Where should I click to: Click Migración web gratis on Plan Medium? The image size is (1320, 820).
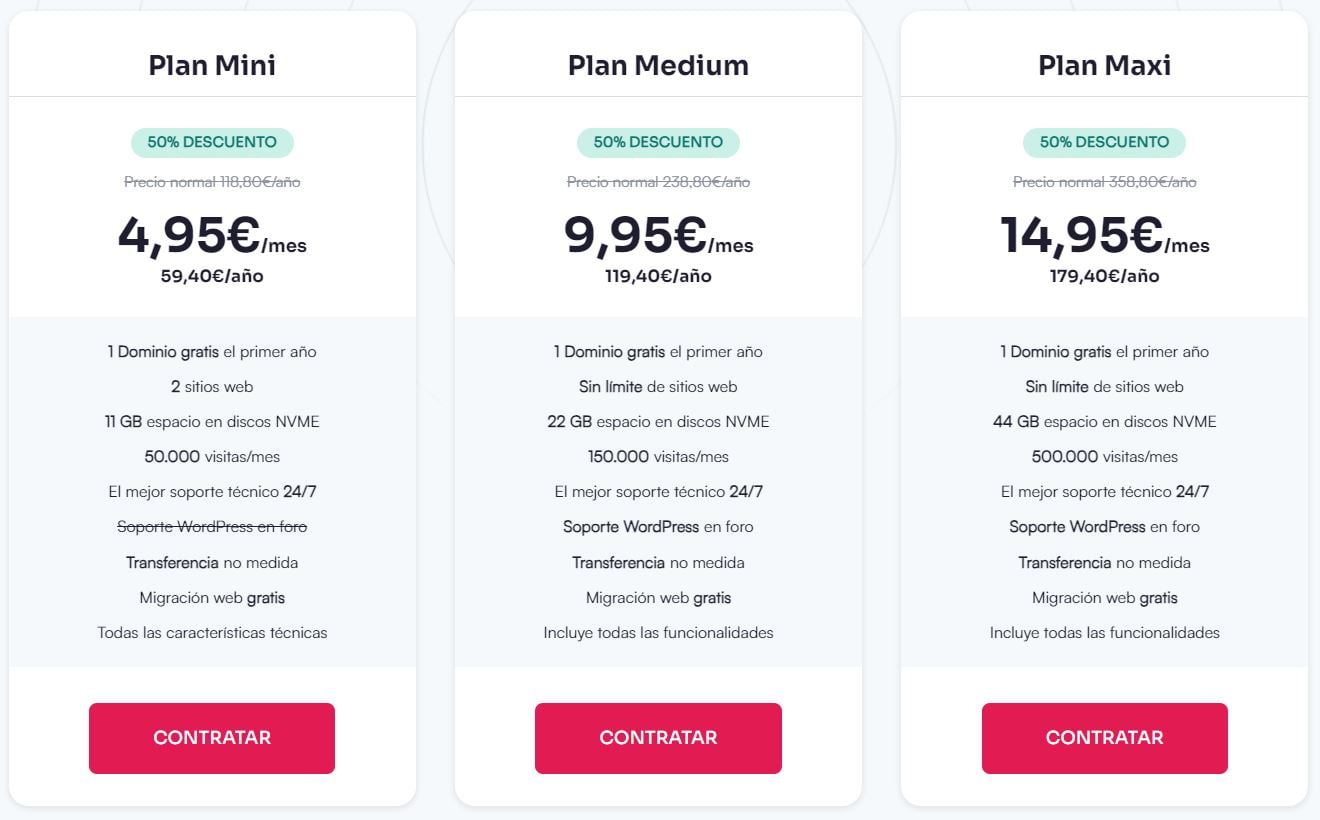[x=658, y=597]
